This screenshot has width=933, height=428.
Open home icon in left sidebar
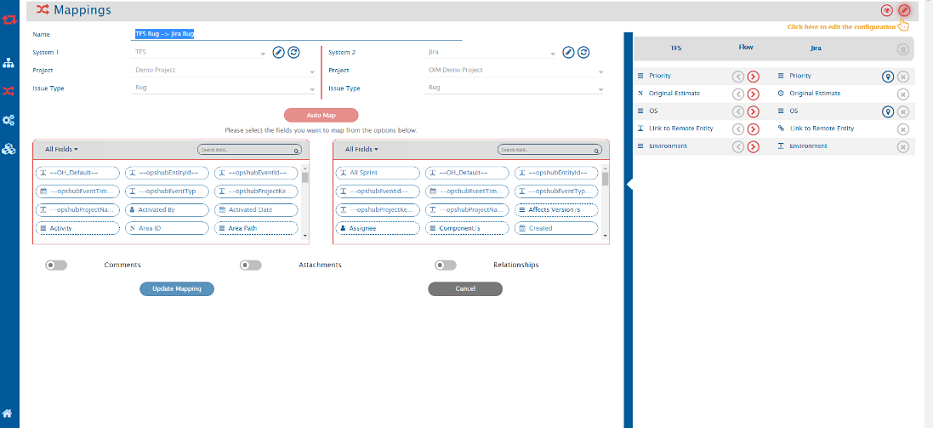coord(8,413)
